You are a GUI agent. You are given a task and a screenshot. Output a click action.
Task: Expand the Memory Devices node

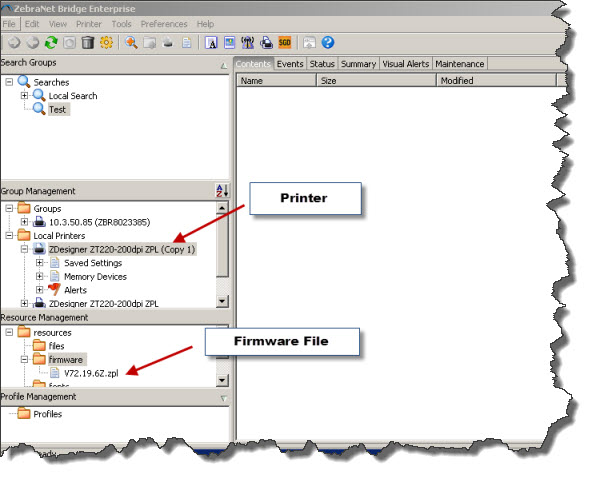click(39, 276)
